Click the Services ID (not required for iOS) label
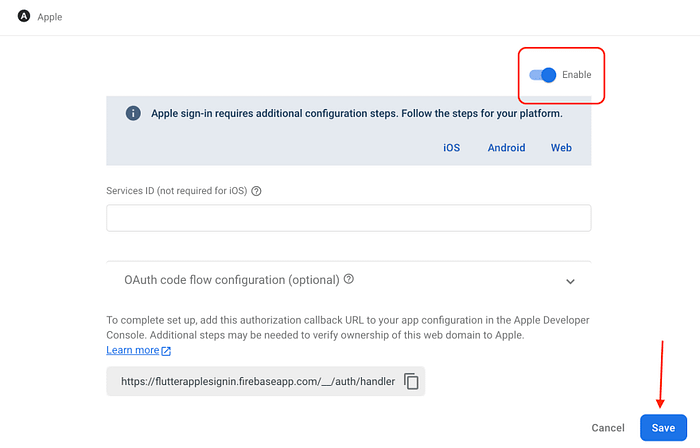This screenshot has height=448, width=700. coord(177,191)
